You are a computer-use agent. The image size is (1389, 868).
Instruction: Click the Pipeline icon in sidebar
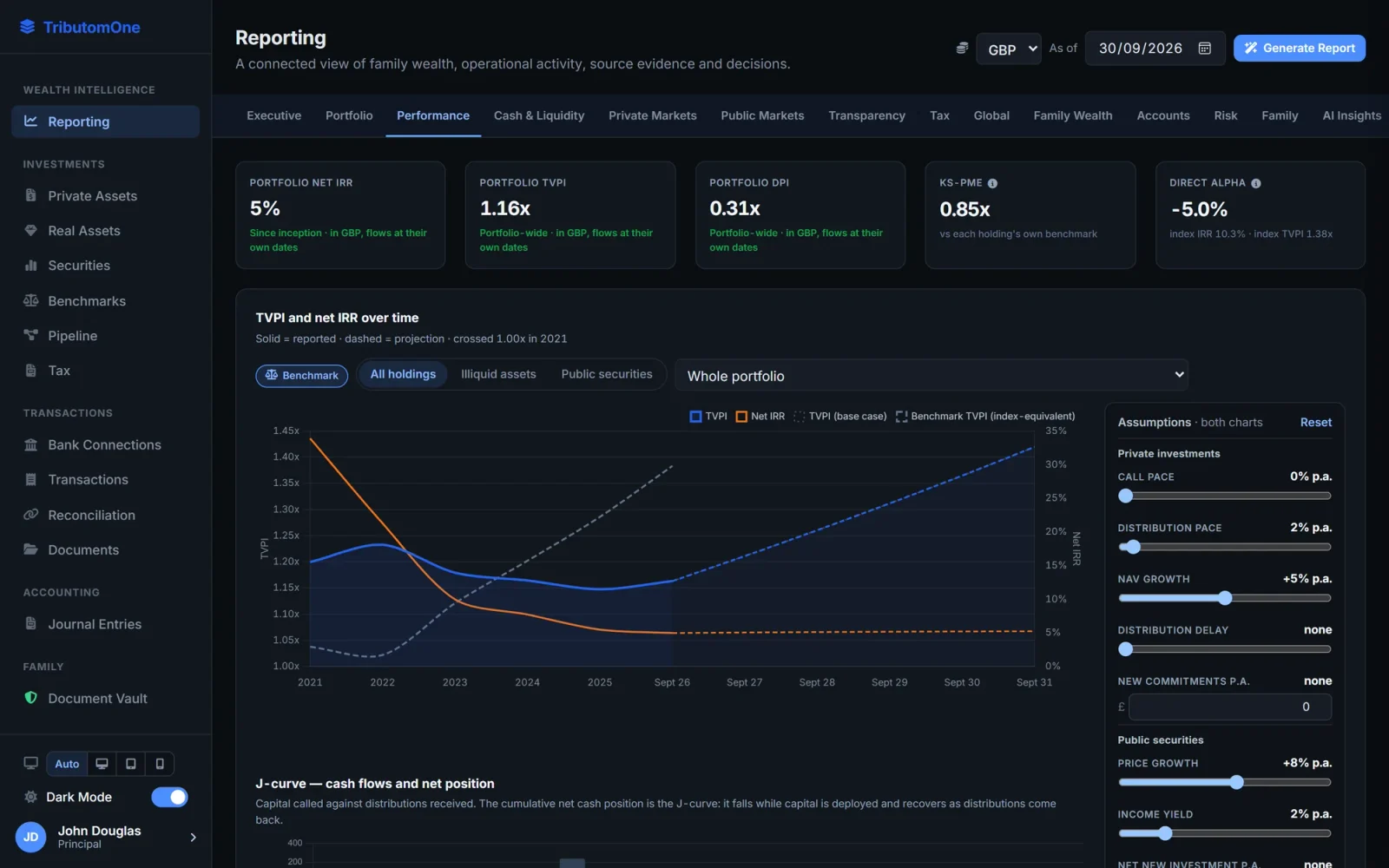[x=30, y=335]
